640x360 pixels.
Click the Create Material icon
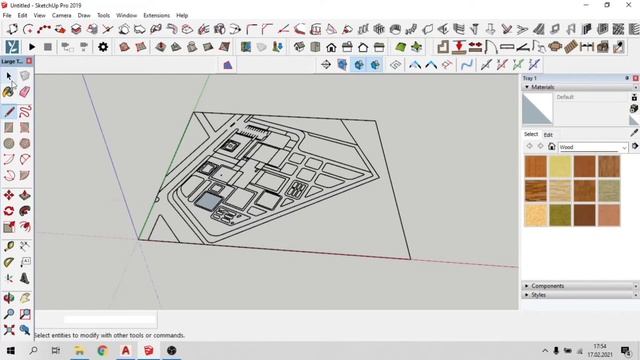pos(634,108)
